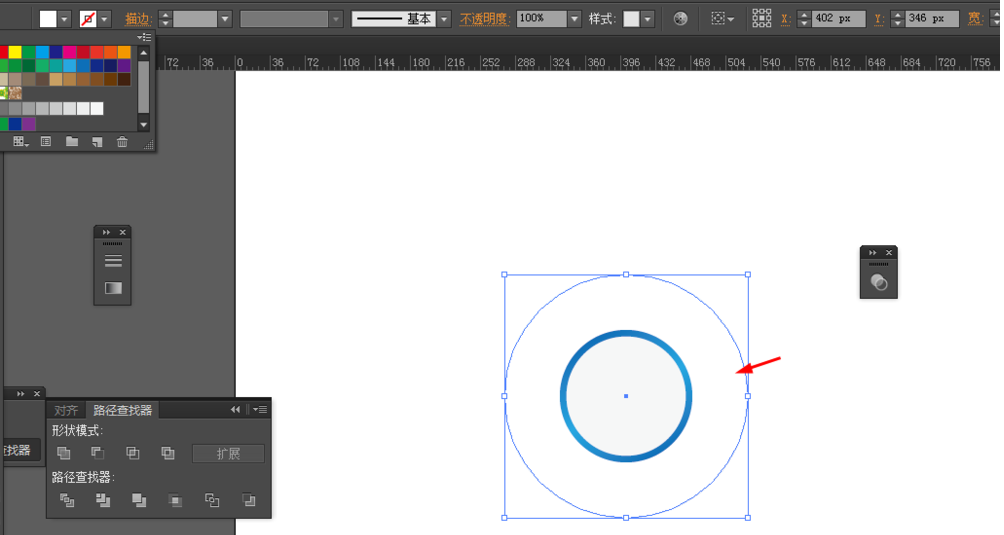
Task: Adjust the X position stepper
Action: [x=804, y=19]
